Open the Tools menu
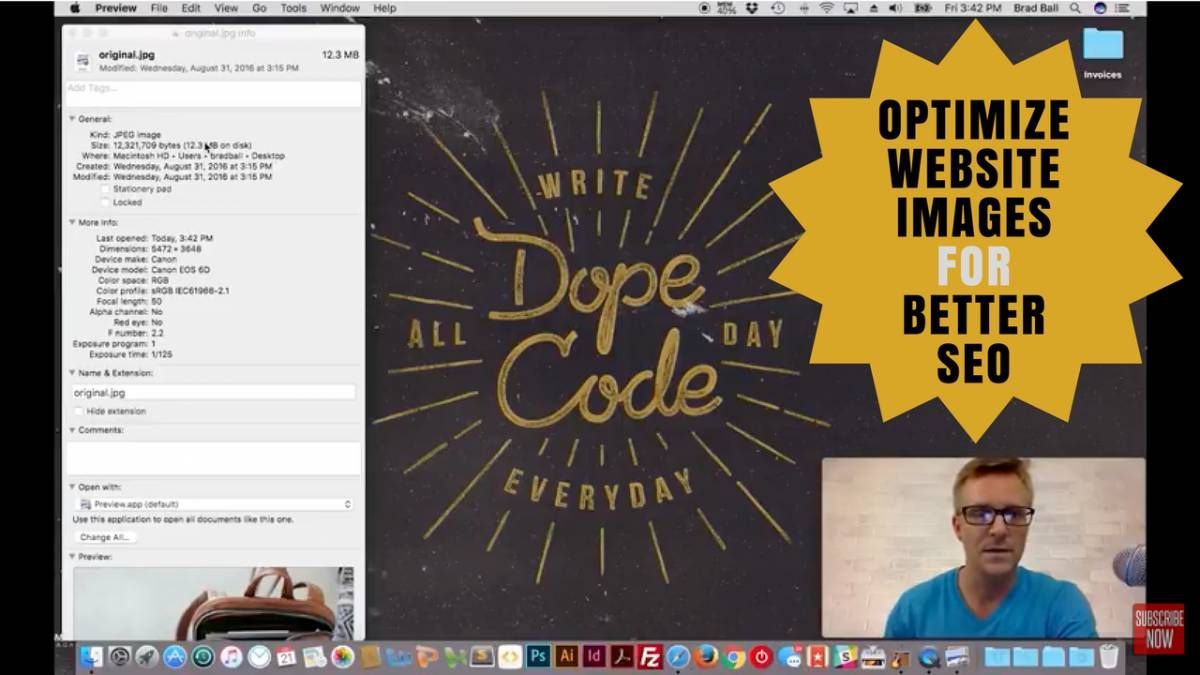The width and height of the screenshot is (1200, 675). point(291,8)
